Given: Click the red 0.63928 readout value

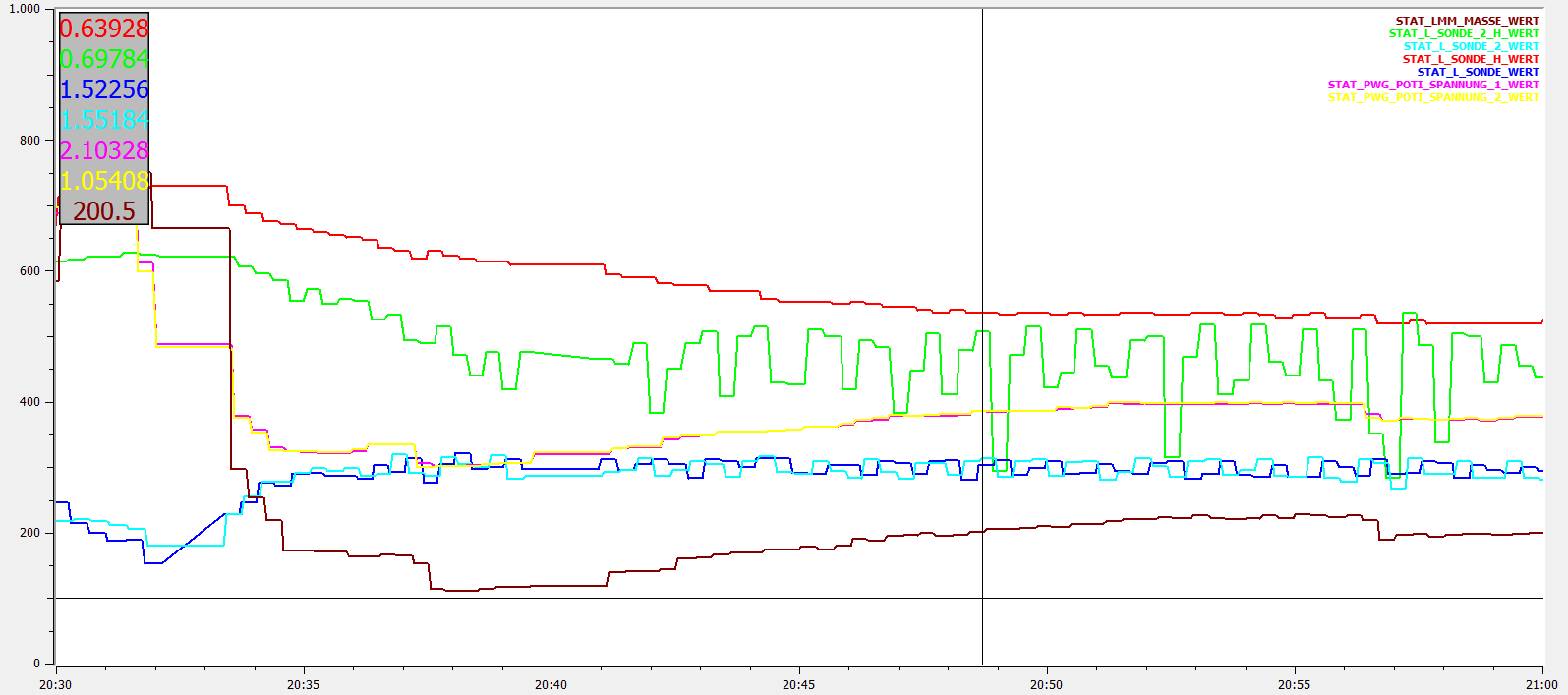Looking at the screenshot, I should tap(104, 29).
